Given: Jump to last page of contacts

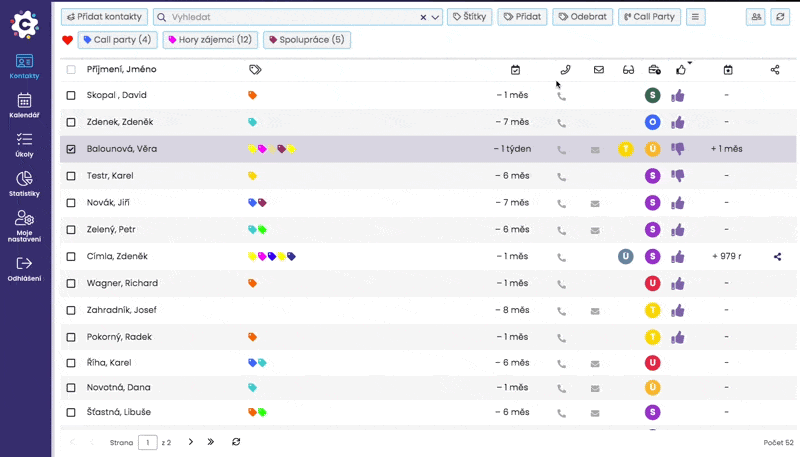Looking at the screenshot, I should pos(211,441).
